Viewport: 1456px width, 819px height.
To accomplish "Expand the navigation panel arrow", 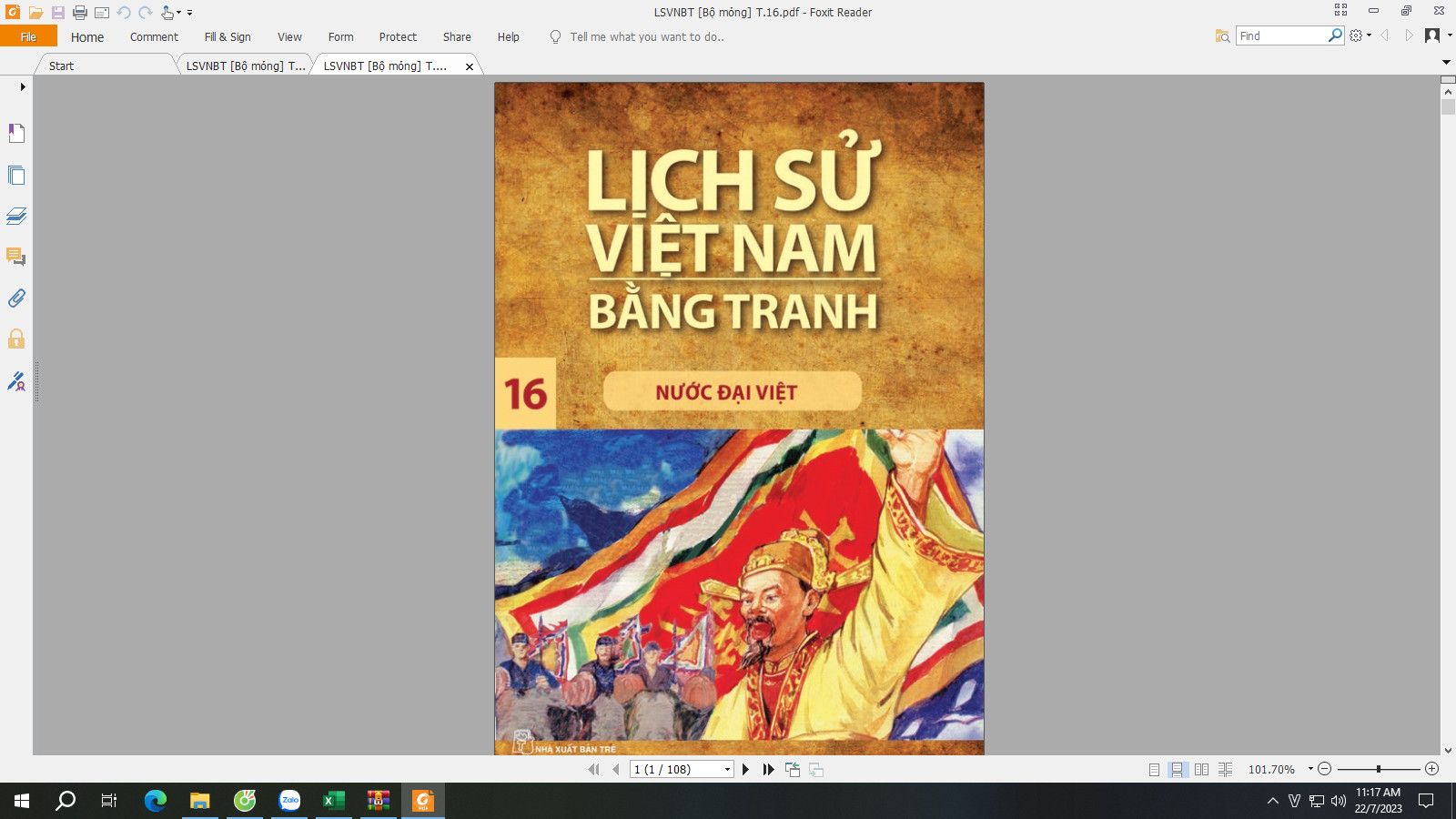I will click(23, 87).
